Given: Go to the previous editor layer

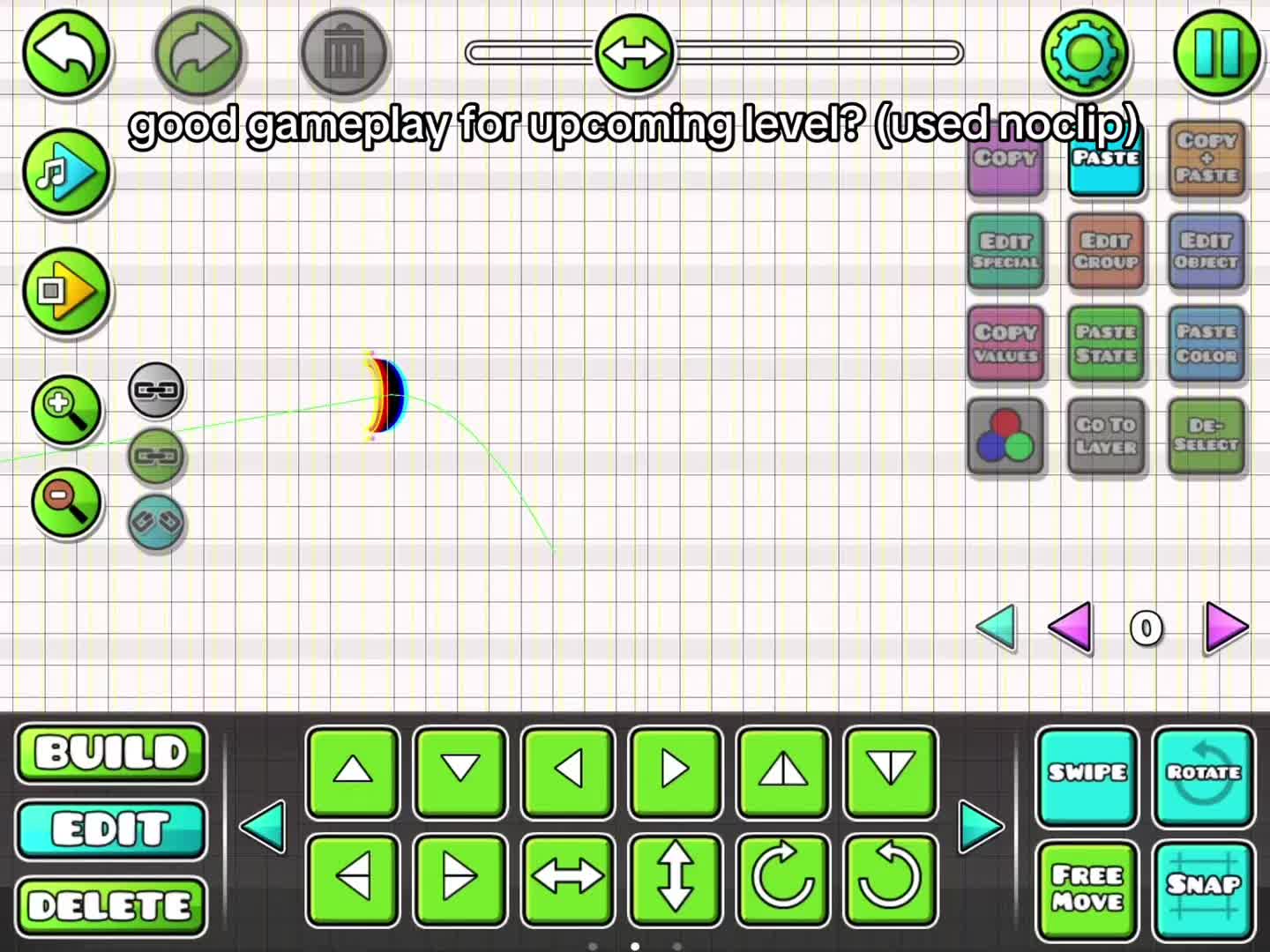Looking at the screenshot, I should pos(1070,628).
